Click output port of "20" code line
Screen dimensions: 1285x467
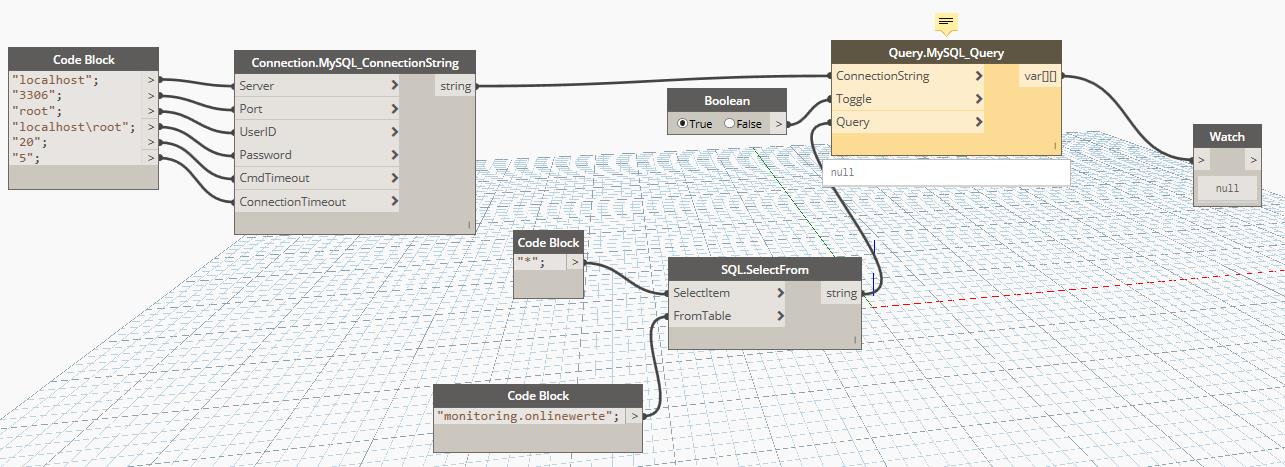point(151,142)
